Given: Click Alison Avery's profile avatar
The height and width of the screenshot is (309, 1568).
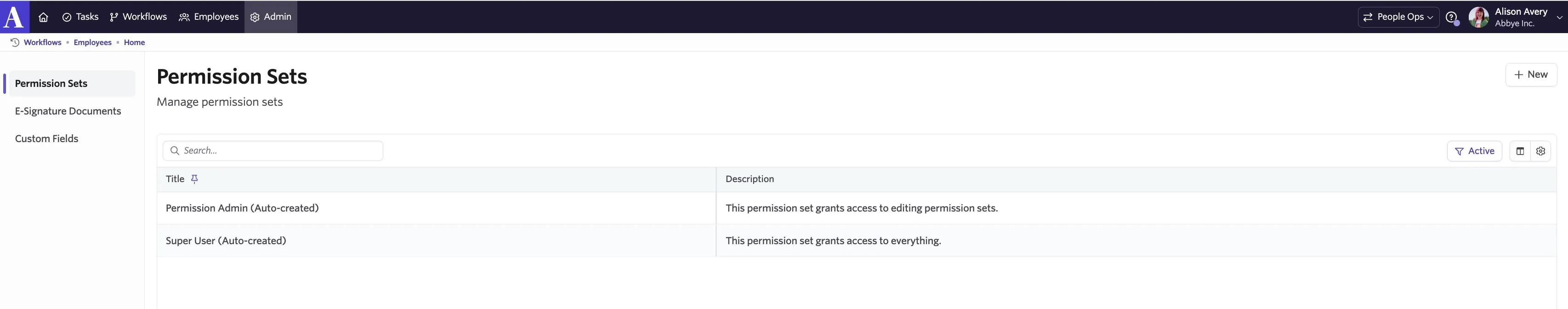Looking at the screenshot, I should pyautogui.click(x=1478, y=17).
